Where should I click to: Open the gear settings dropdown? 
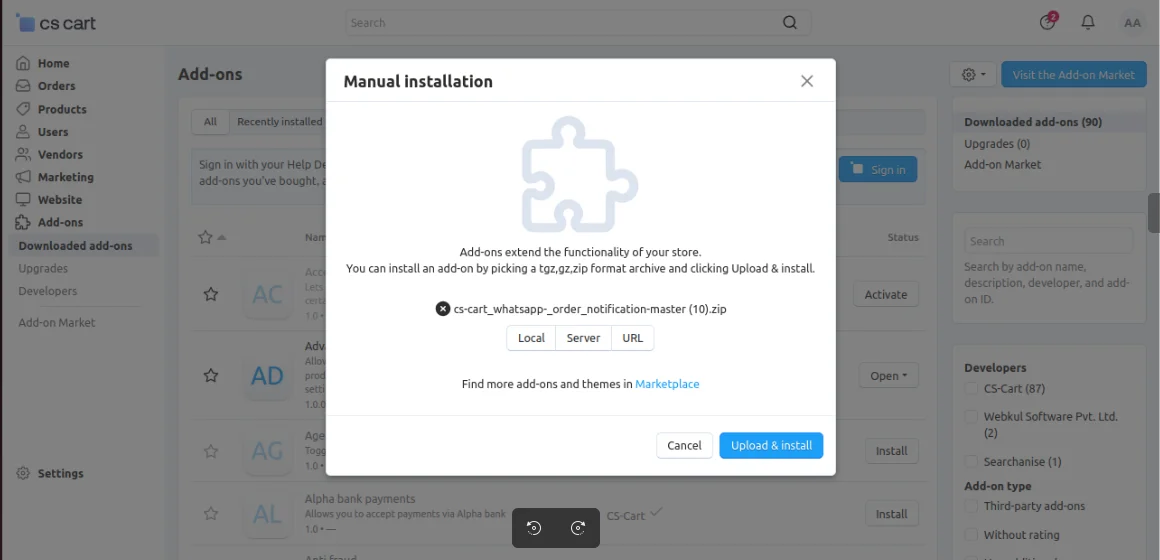coord(973,75)
